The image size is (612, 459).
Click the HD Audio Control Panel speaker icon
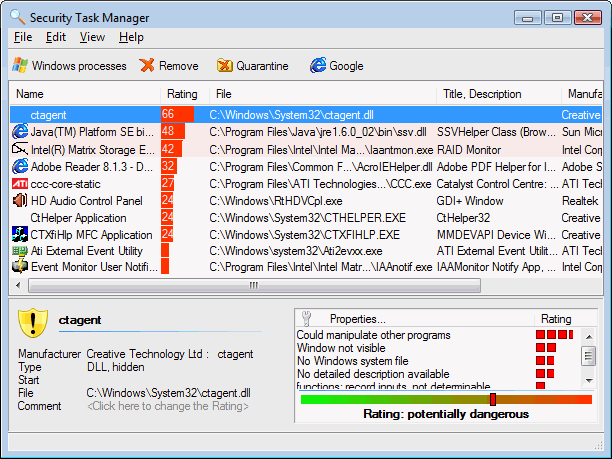pos(19,200)
